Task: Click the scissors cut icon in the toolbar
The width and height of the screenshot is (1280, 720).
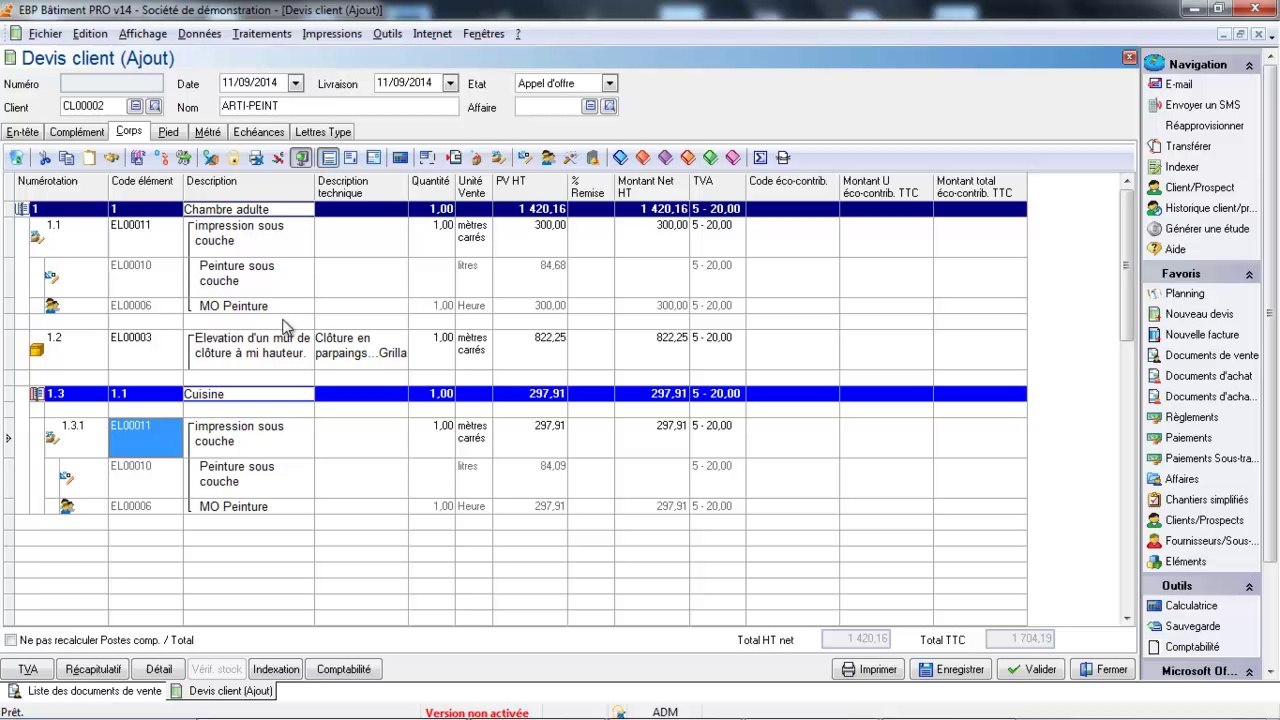Action: click(x=44, y=158)
